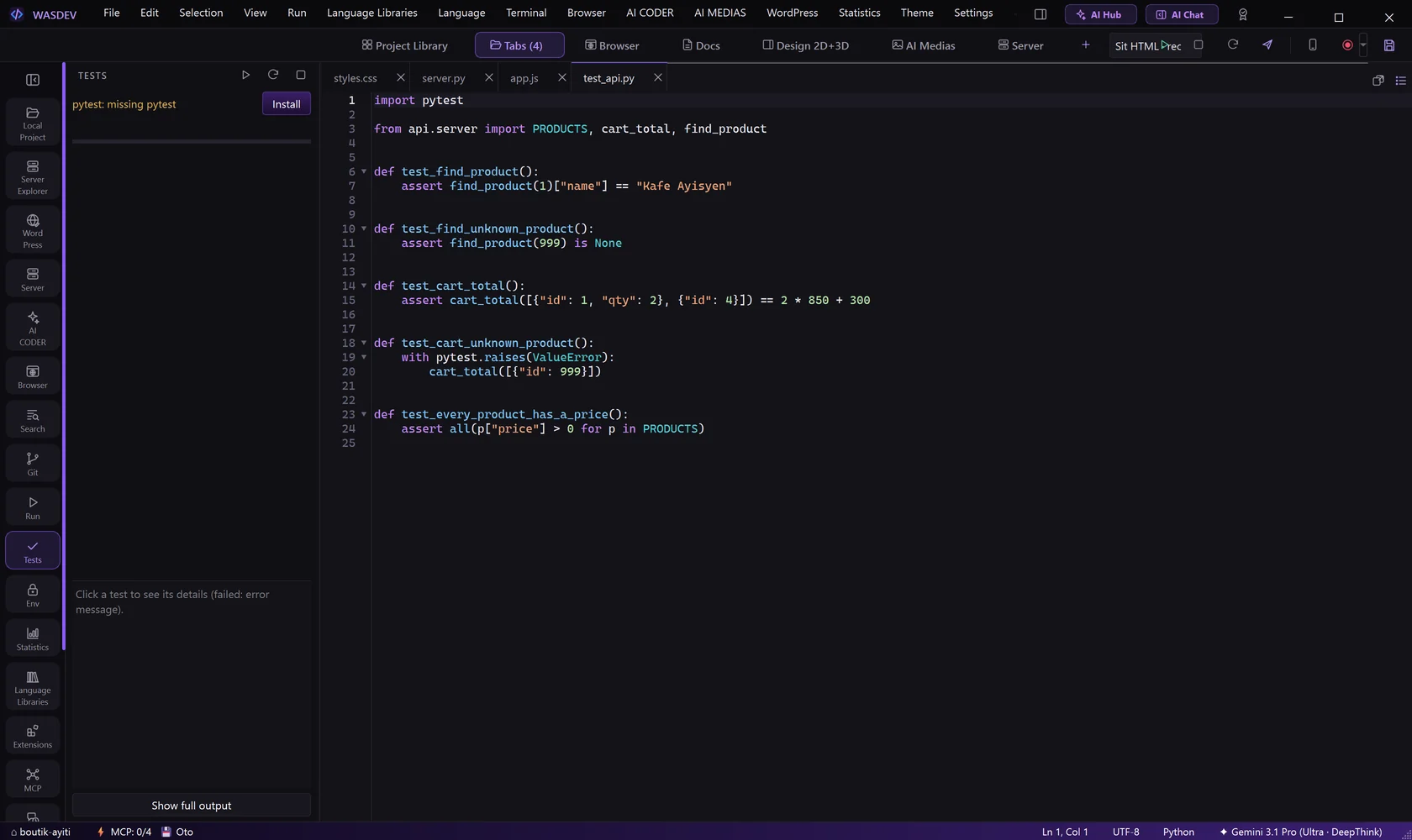Click Show full output button

tap(192, 806)
